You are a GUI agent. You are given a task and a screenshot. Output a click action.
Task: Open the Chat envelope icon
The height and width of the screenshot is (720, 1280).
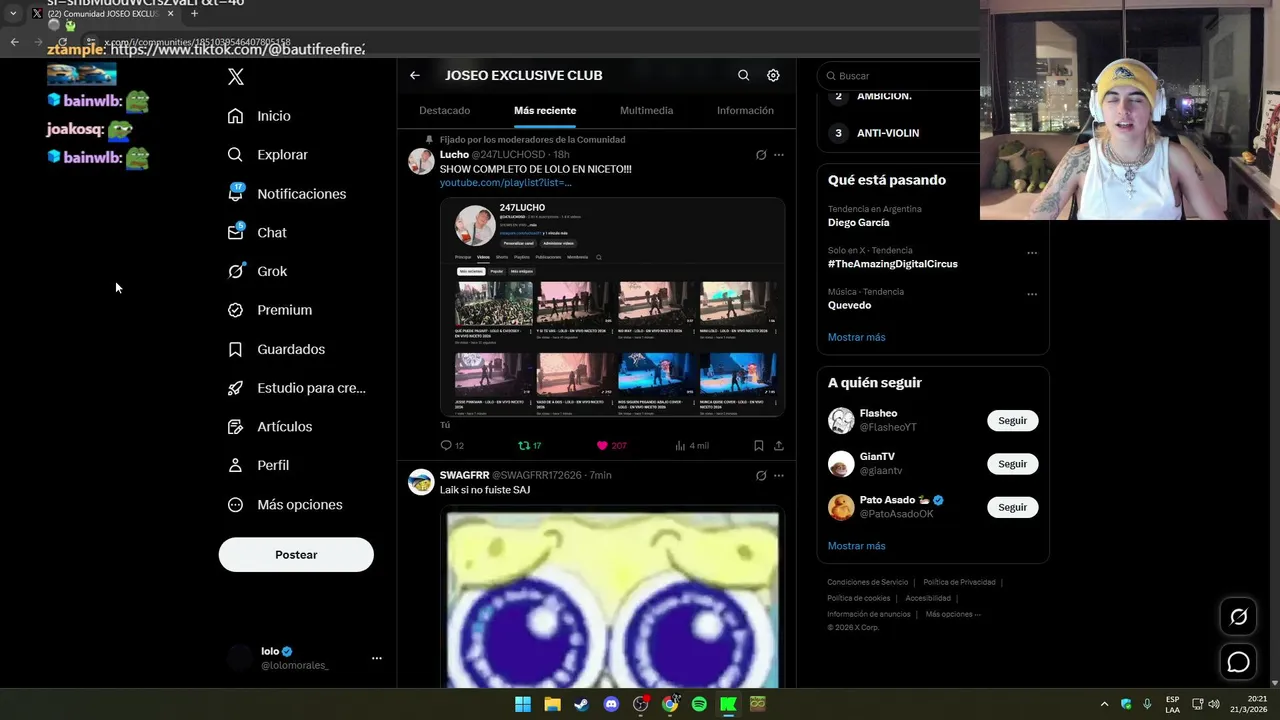click(x=235, y=232)
